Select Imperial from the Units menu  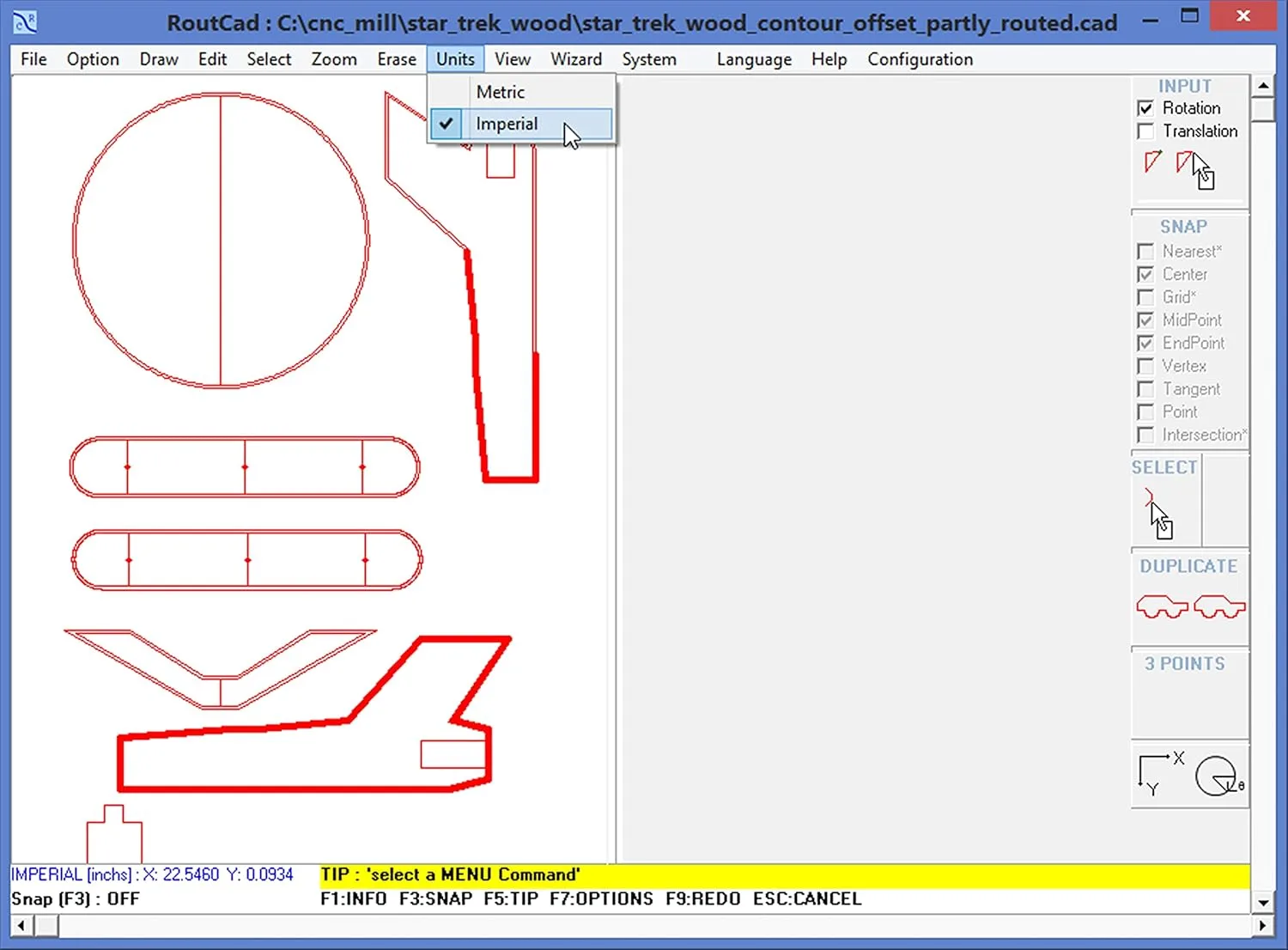pos(507,124)
